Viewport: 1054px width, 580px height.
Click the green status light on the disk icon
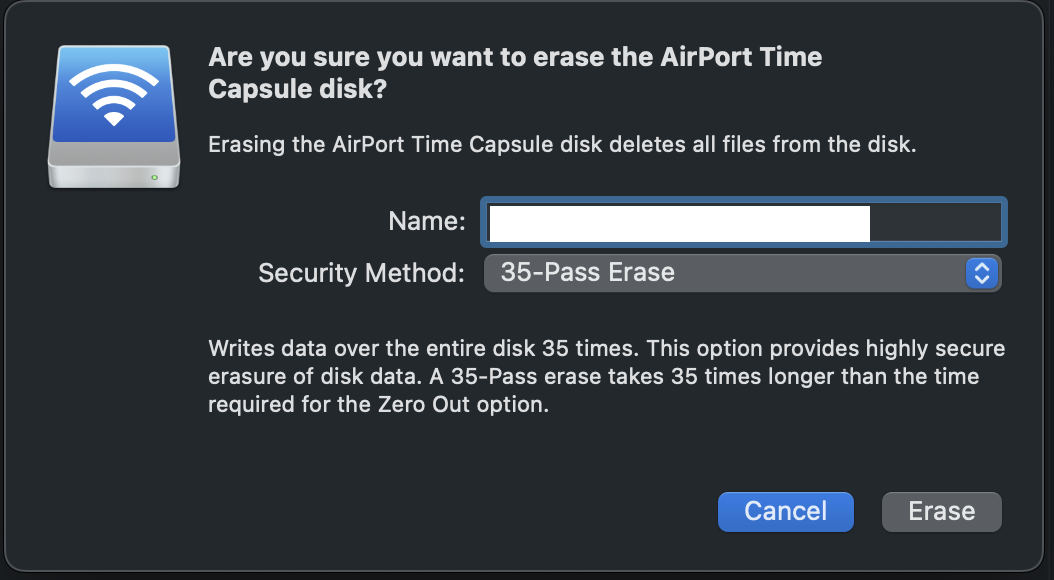pos(153,177)
